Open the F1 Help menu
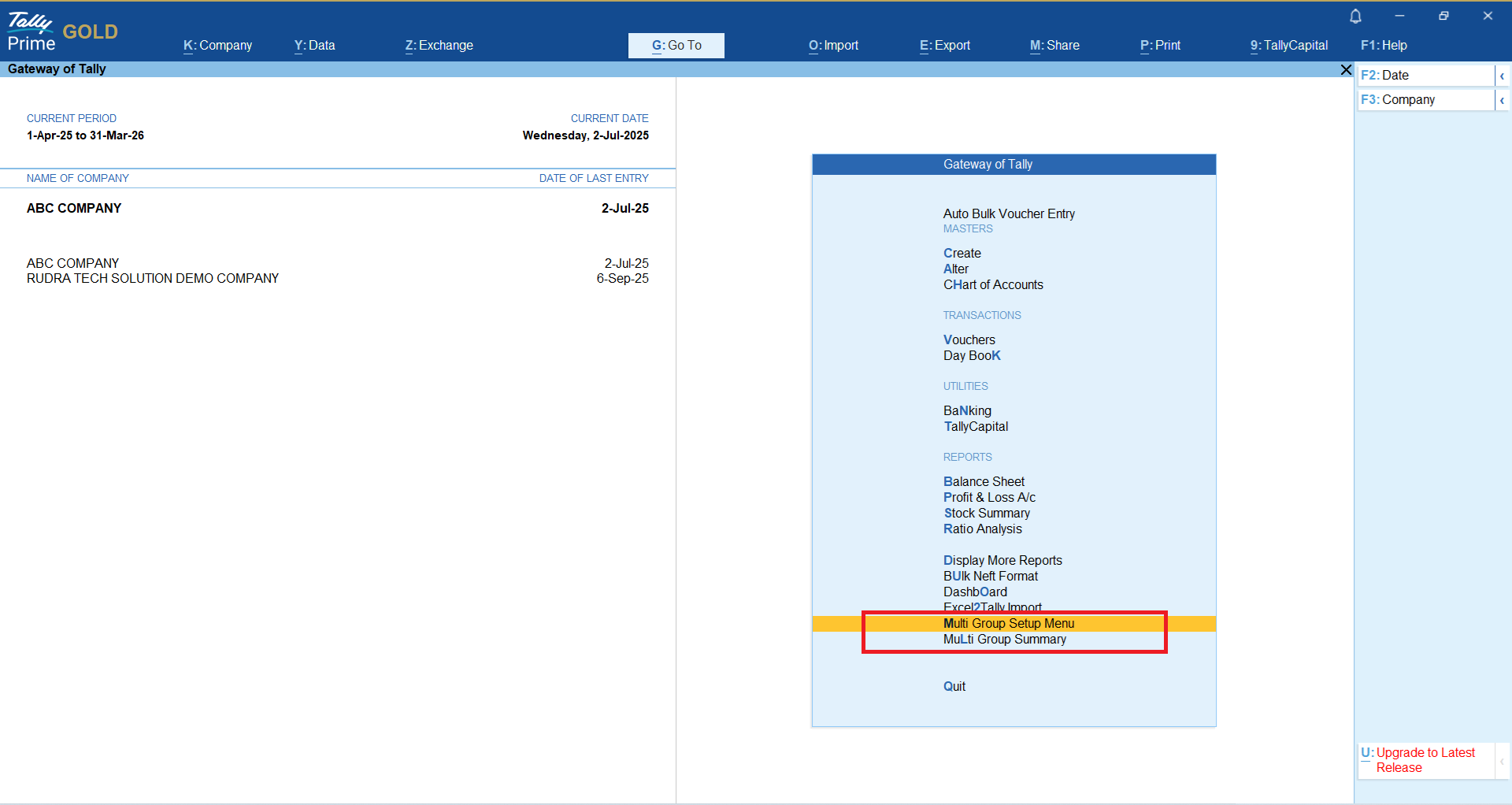The width and height of the screenshot is (1512, 805). pyautogui.click(x=1383, y=46)
